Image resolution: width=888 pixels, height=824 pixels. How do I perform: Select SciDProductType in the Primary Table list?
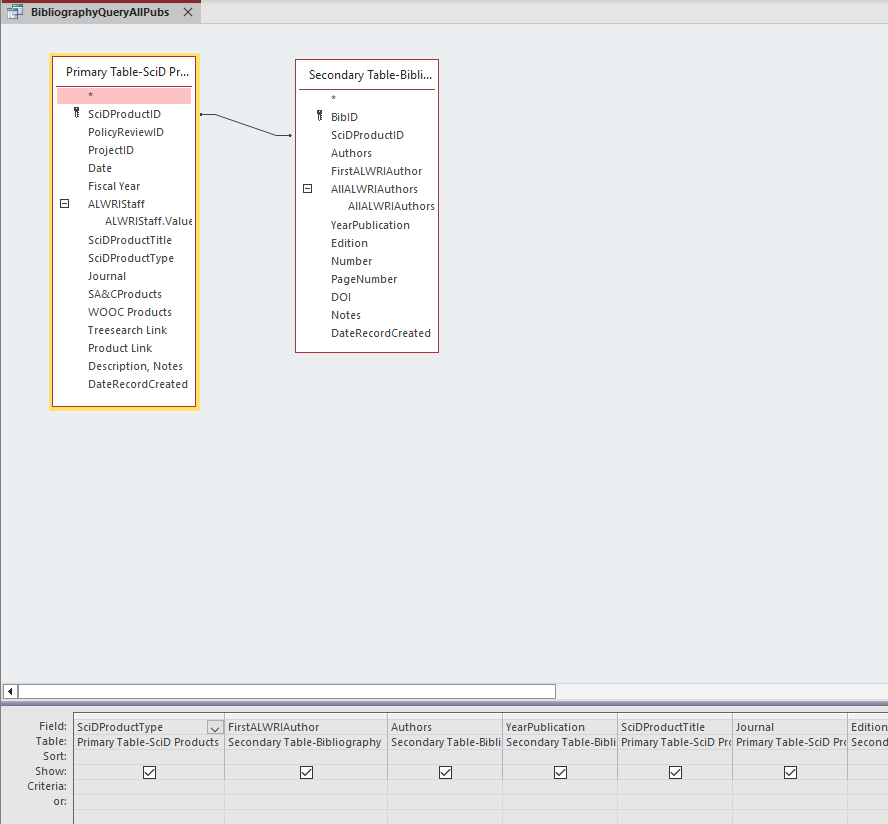point(131,258)
